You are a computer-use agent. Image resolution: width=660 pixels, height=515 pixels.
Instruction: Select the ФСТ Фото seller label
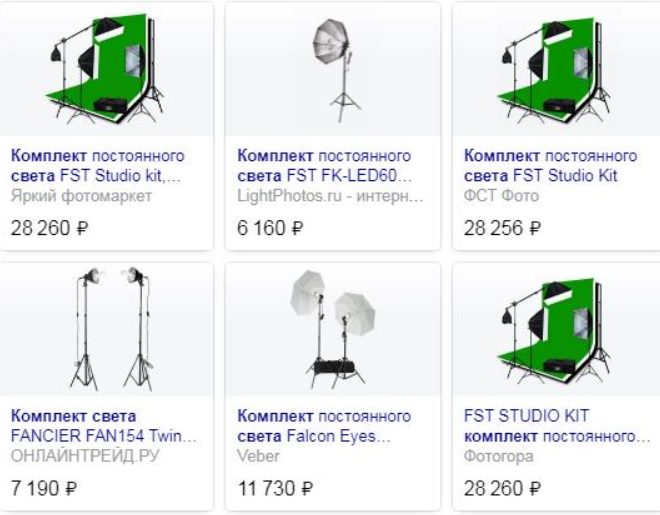pos(501,196)
